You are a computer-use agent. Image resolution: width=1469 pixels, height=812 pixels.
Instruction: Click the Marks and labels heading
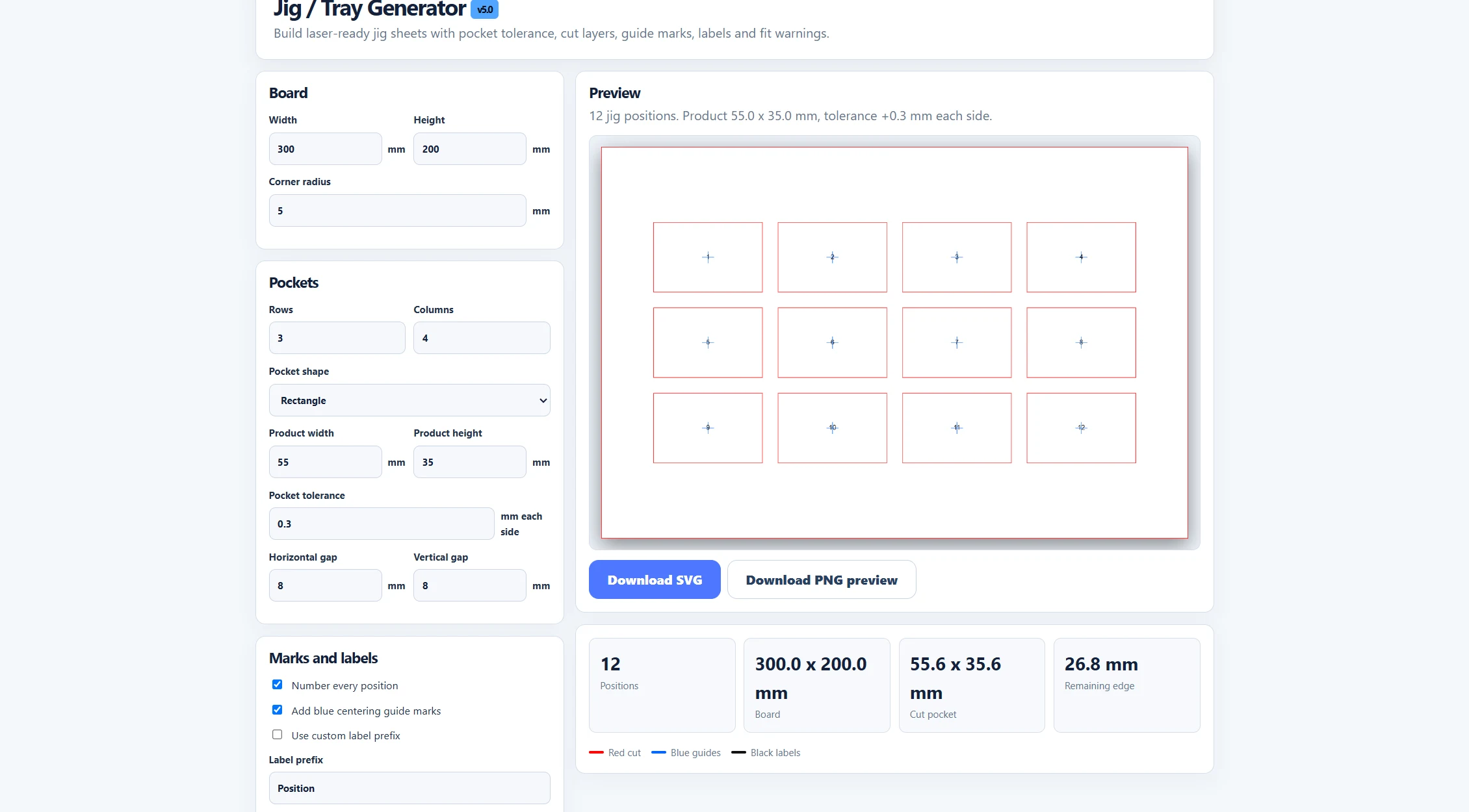click(x=323, y=658)
